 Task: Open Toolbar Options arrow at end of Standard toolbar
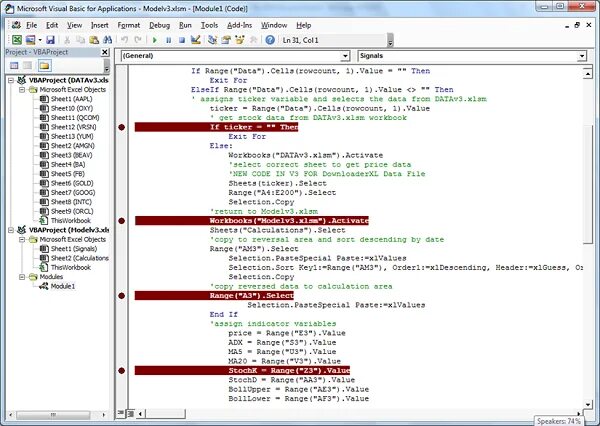pos(390,40)
